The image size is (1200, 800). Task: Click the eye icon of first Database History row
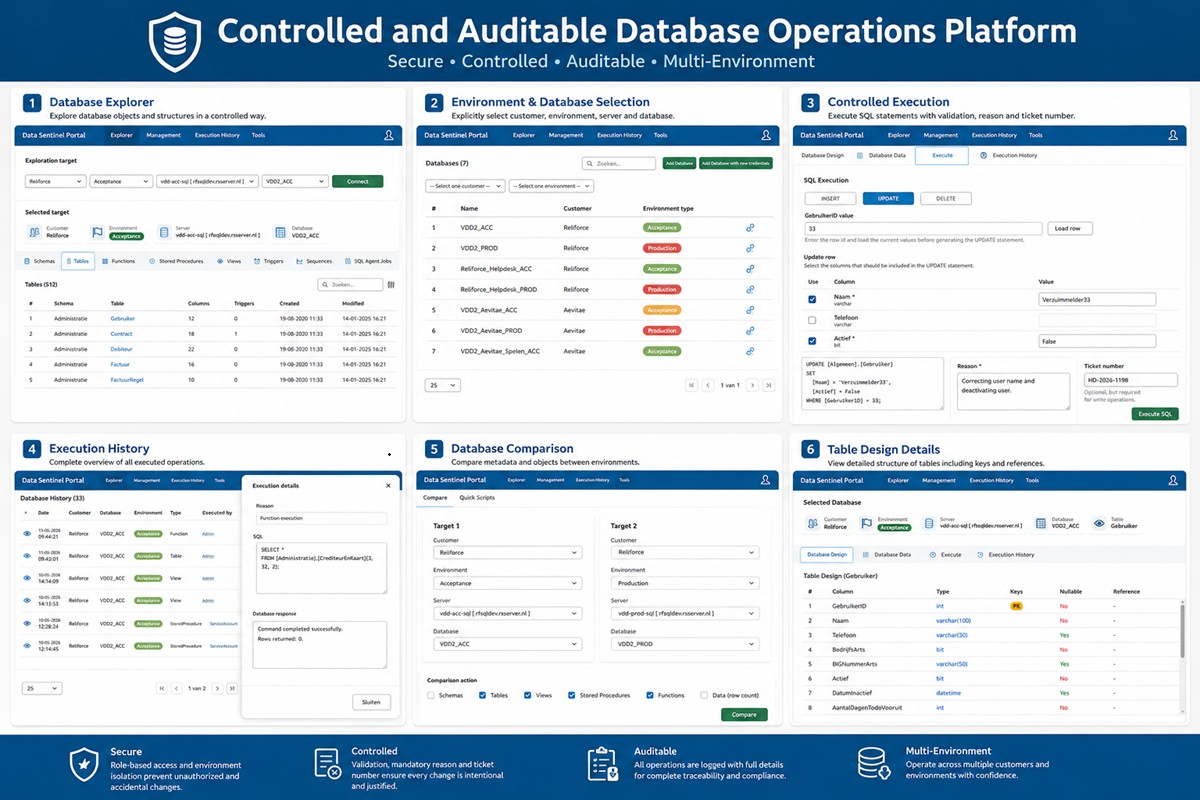click(x=27, y=534)
